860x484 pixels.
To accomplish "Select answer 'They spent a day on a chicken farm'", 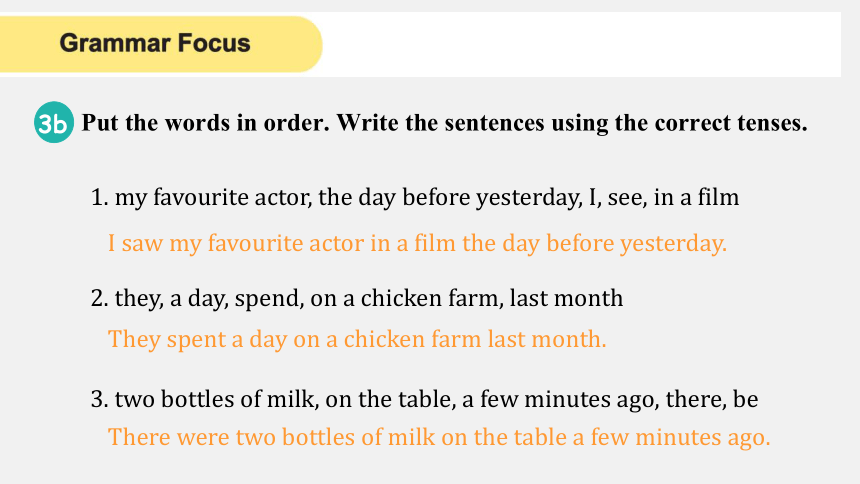I will pyautogui.click(x=357, y=339).
